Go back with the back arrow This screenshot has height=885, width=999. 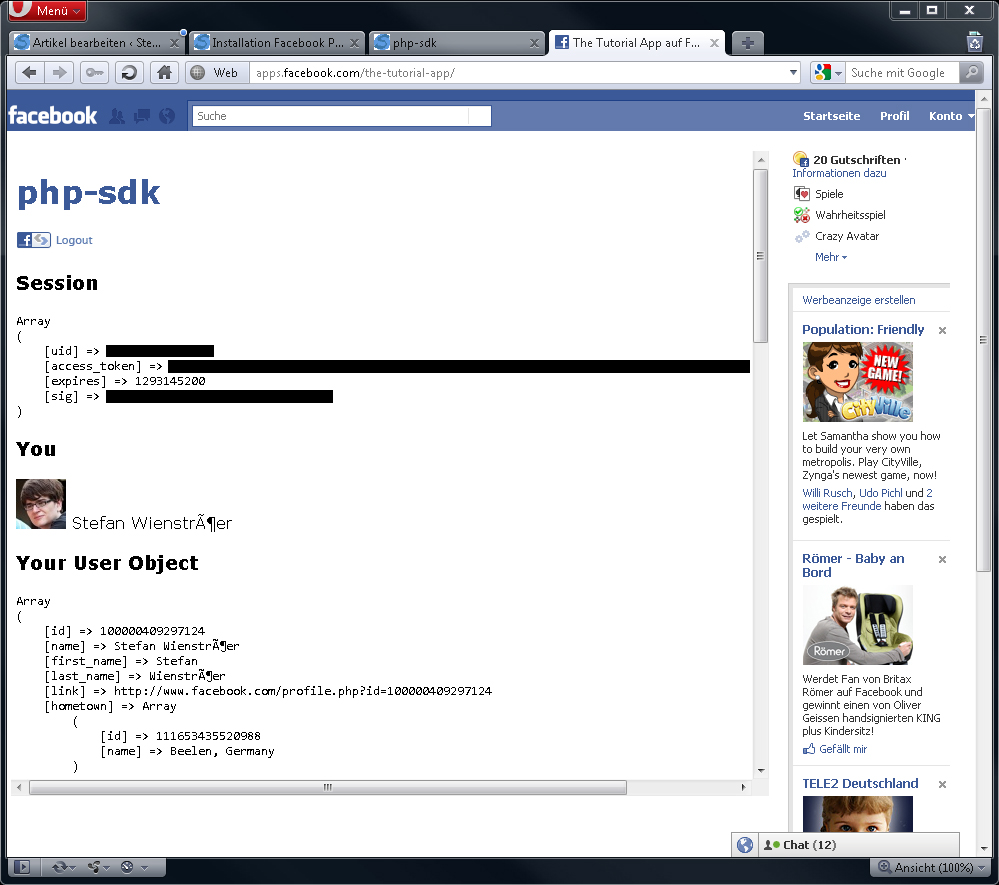(x=30, y=73)
